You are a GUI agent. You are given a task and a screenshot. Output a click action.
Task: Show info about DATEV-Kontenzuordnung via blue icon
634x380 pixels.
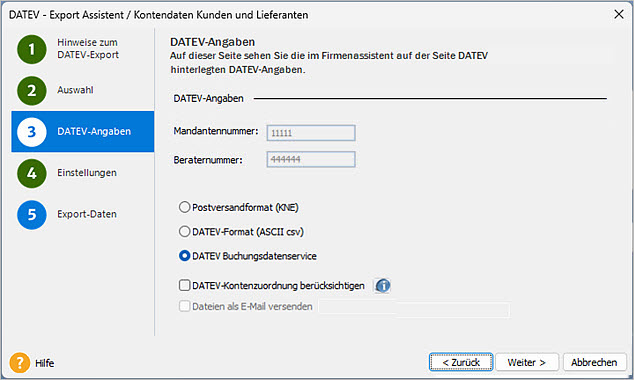coord(383,285)
